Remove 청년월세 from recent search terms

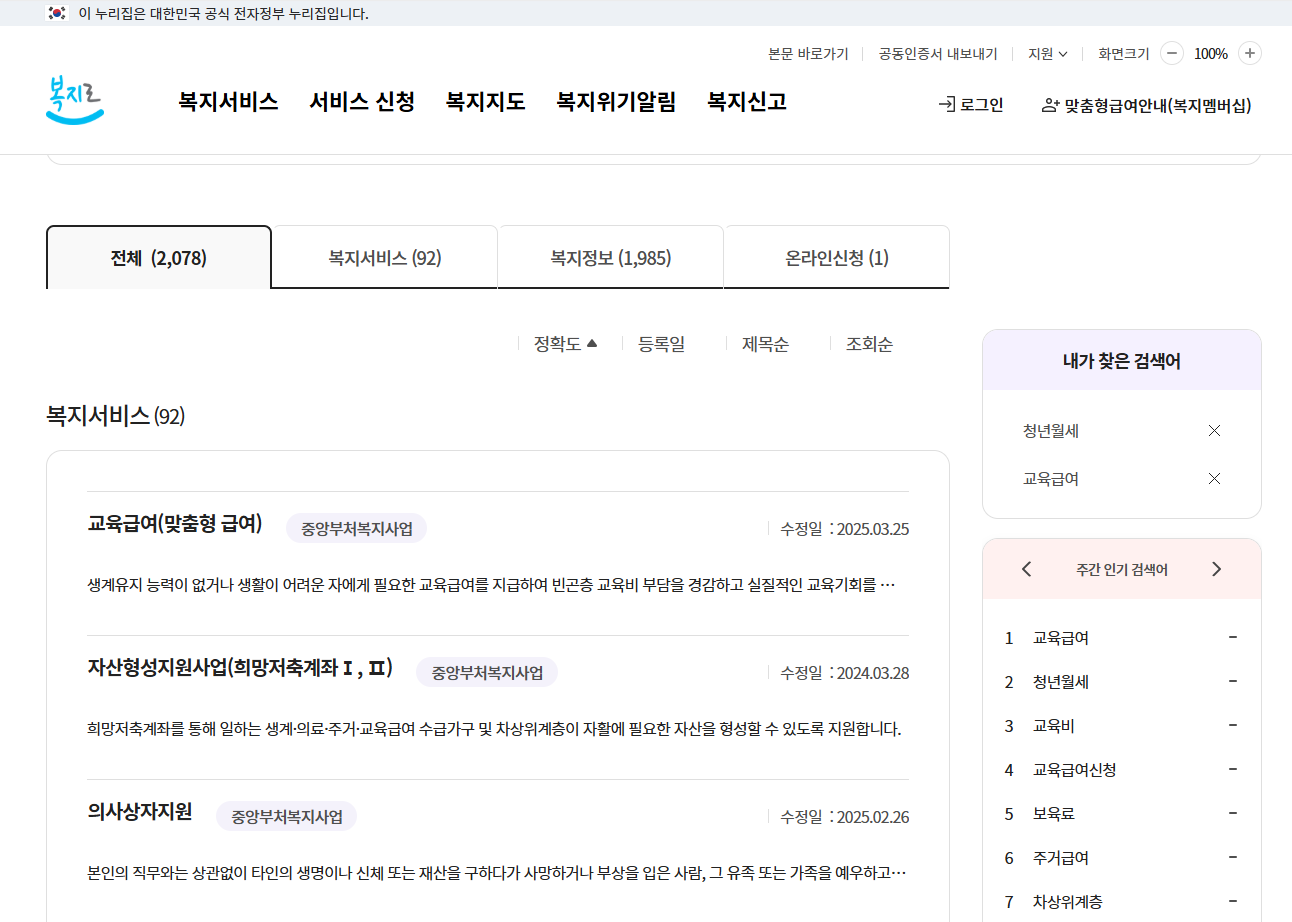(x=1214, y=430)
